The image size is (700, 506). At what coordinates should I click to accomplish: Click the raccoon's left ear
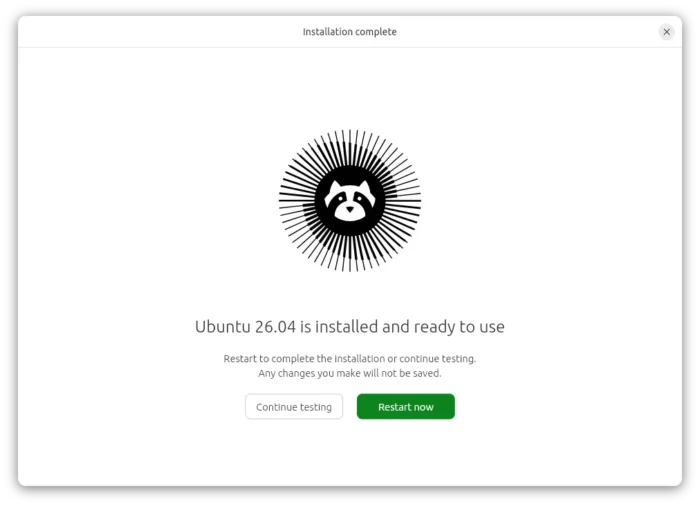coord(334,188)
